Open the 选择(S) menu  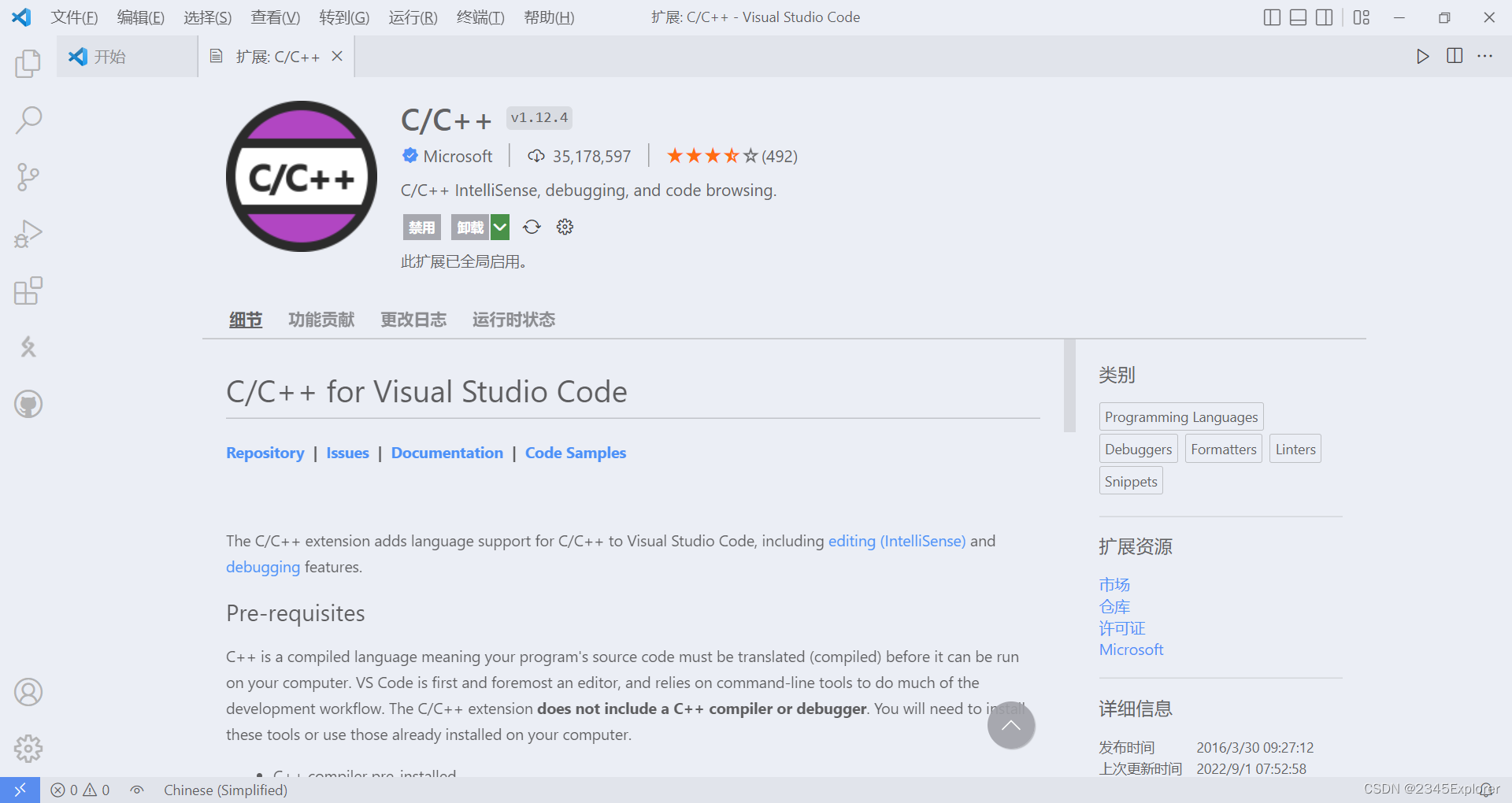tap(207, 17)
